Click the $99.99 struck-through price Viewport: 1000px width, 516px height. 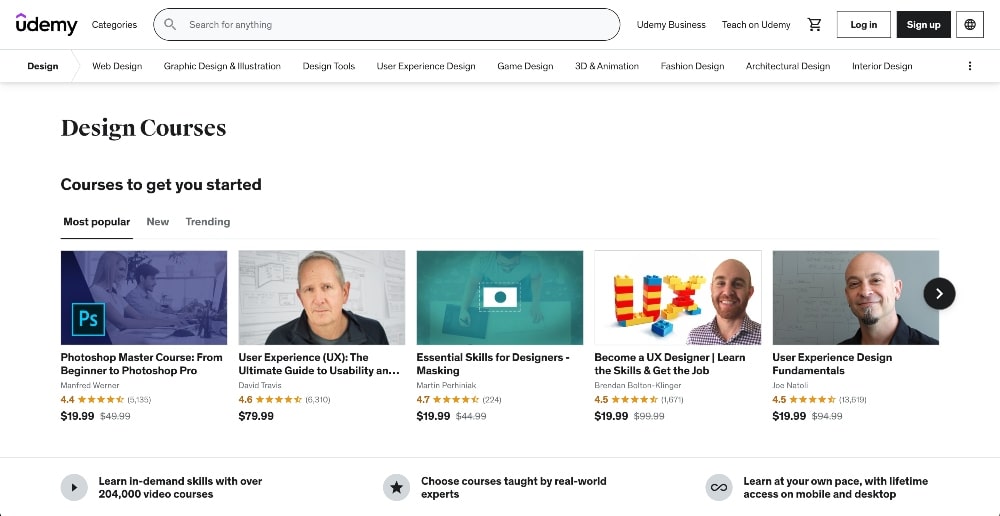coord(649,416)
